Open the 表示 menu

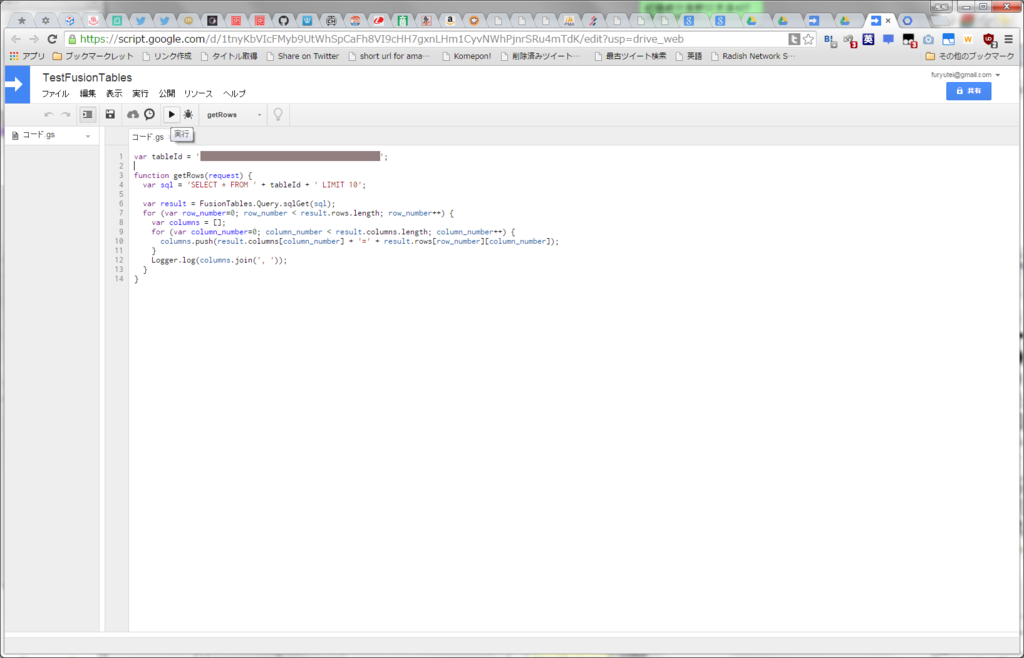(114, 94)
